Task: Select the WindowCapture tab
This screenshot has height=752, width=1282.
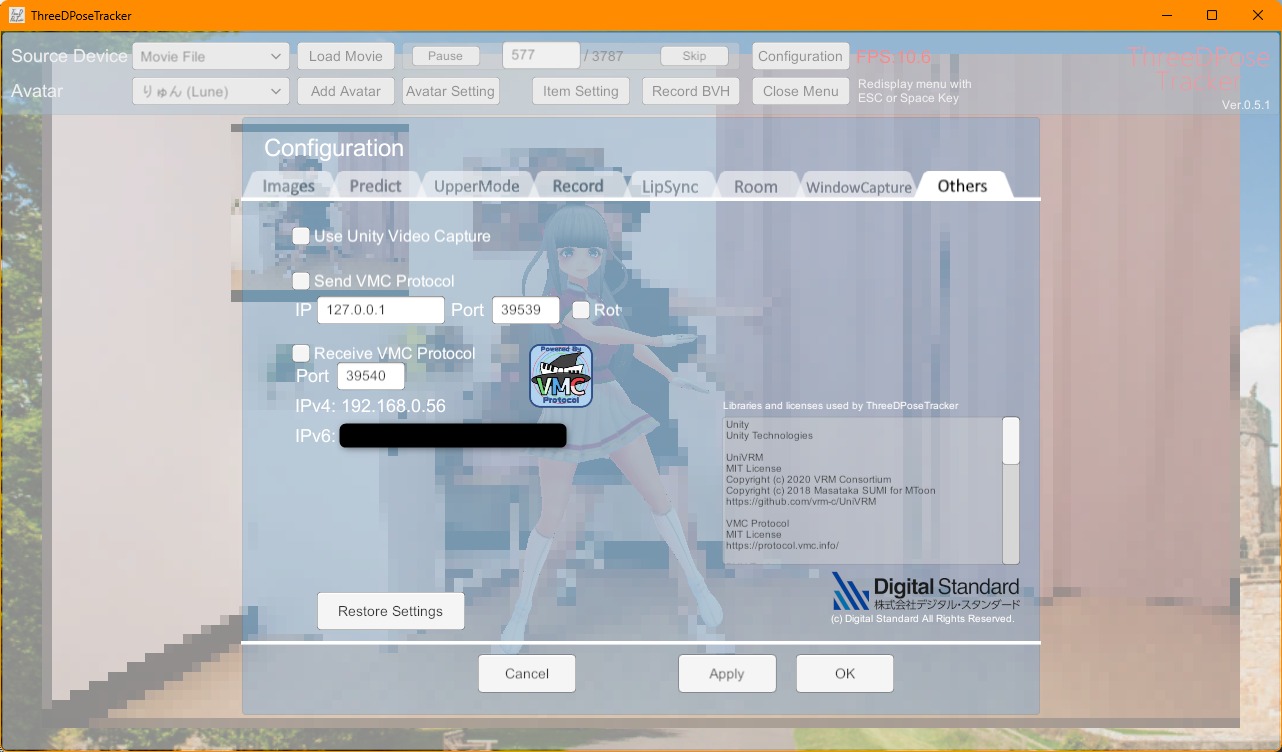Action: (x=858, y=187)
